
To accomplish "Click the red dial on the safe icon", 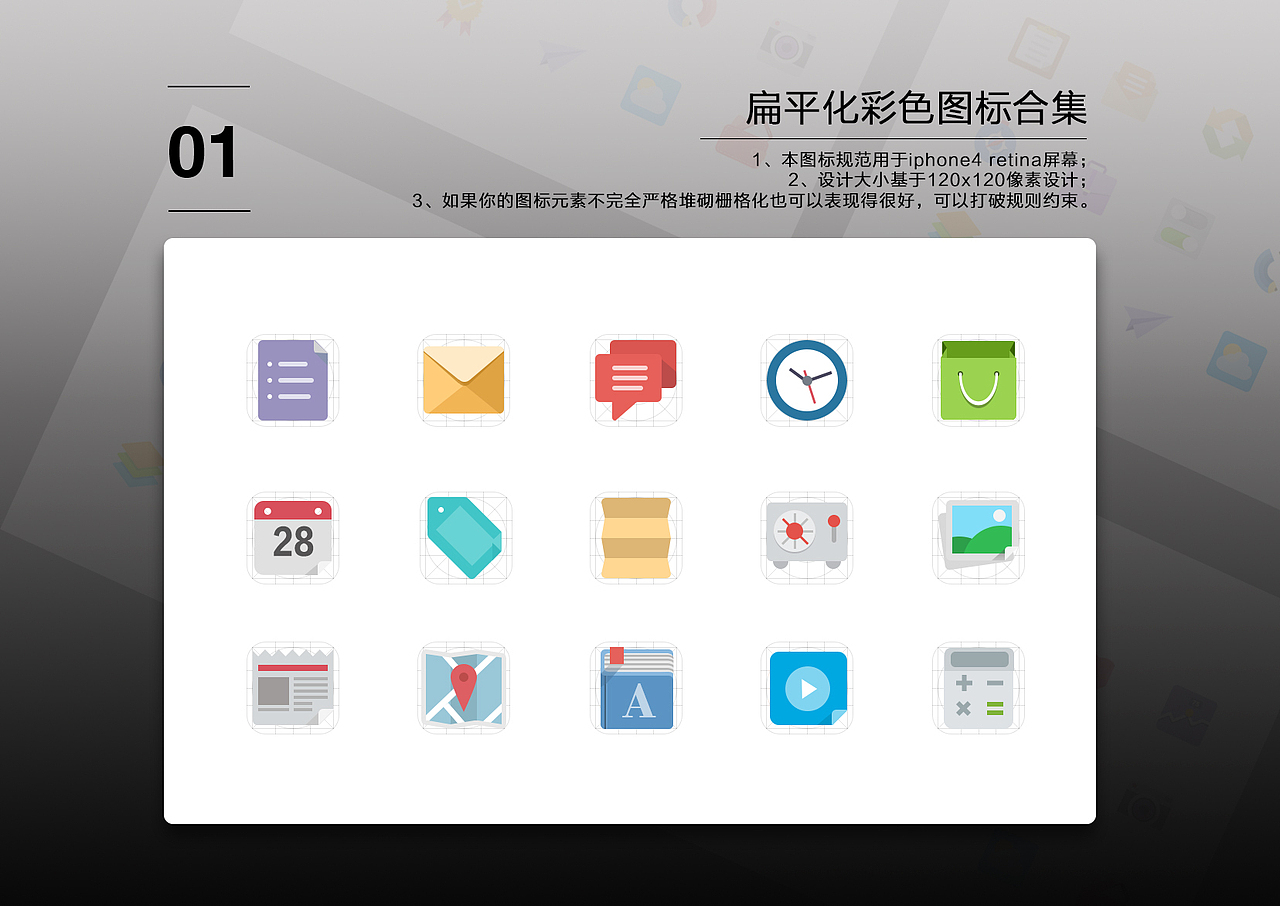I will [x=796, y=533].
